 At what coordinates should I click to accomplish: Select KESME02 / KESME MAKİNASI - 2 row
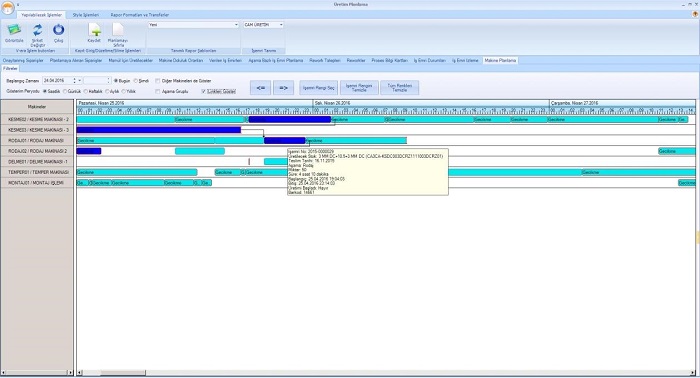click(38, 120)
